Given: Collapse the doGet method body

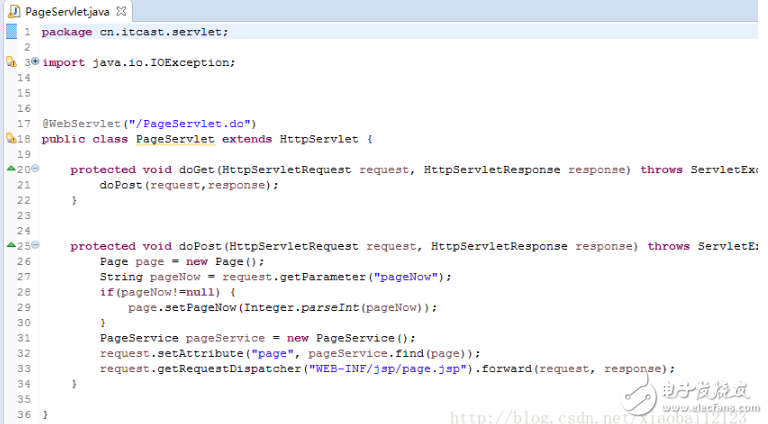Looking at the screenshot, I should (x=35, y=169).
